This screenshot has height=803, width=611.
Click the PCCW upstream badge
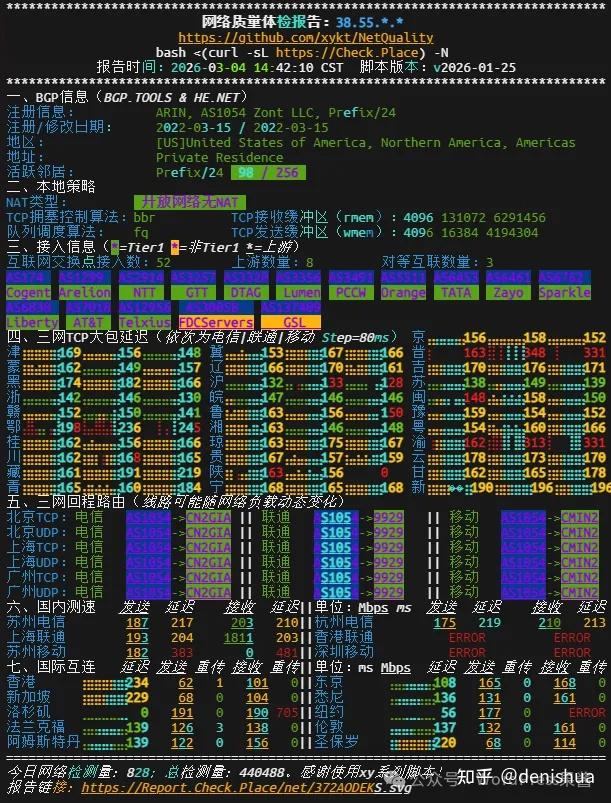point(351,292)
